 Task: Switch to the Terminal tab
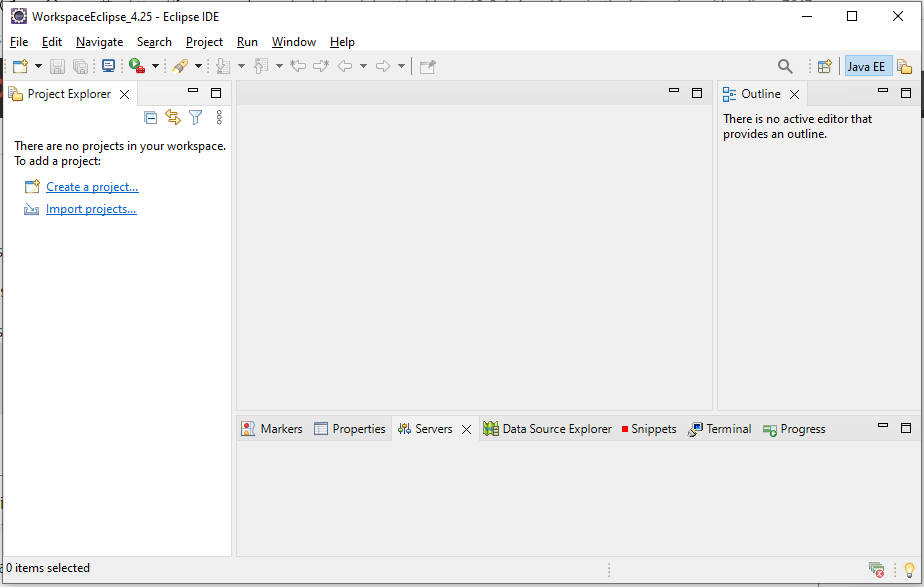(x=720, y=429)
